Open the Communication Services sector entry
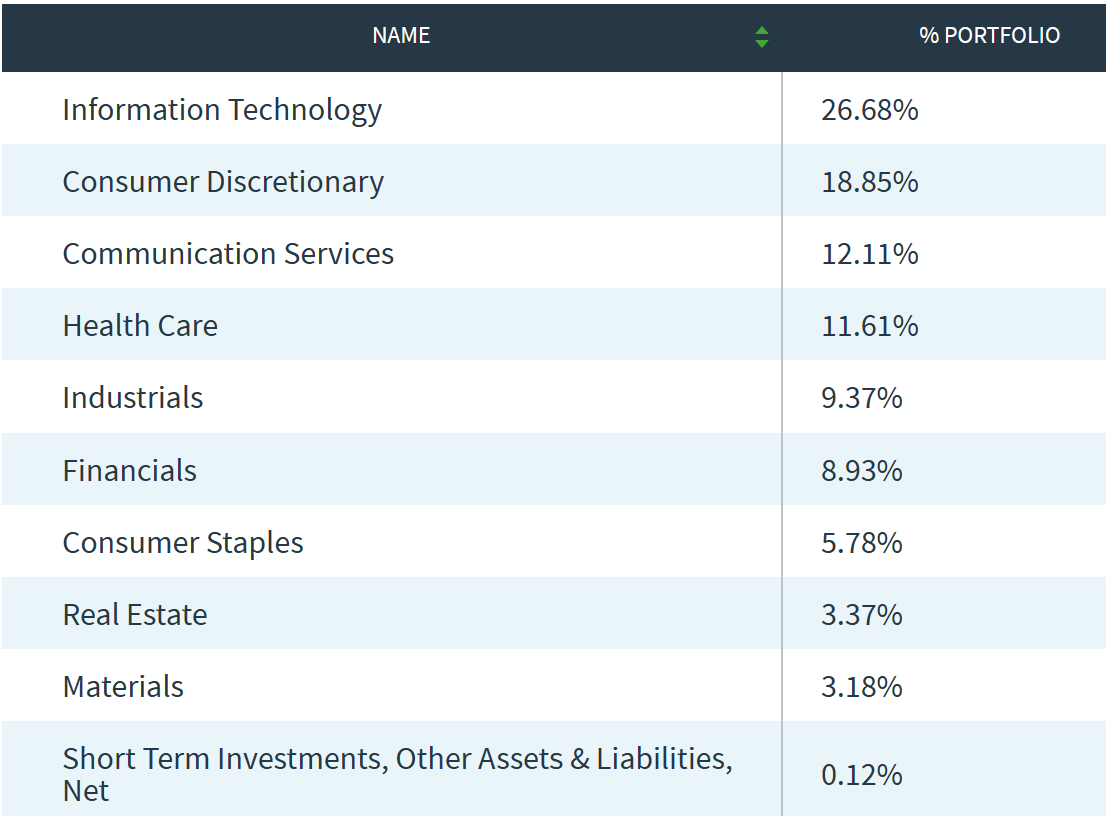This screenshot has width=1106, height=816. click(228, 254)
